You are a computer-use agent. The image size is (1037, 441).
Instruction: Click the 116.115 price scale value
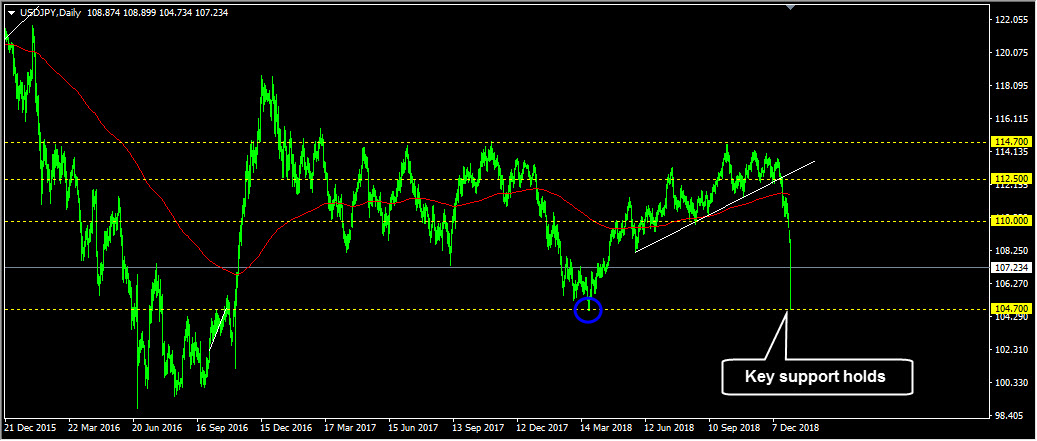coord(1011,120)
